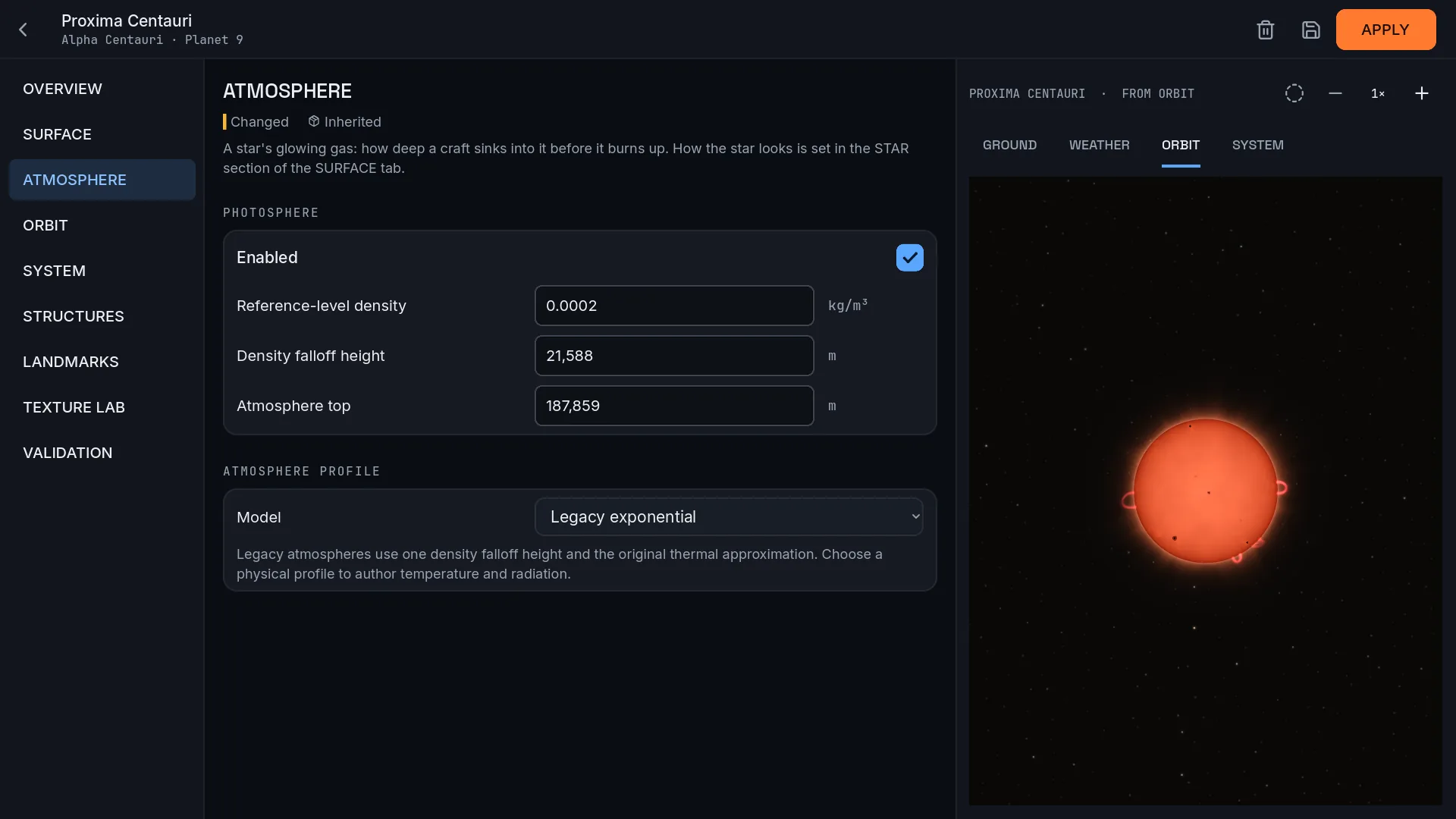Edit the Atmosphere top field
Viewport: 1456px width, 819px height.
click(x=673, y=406)
